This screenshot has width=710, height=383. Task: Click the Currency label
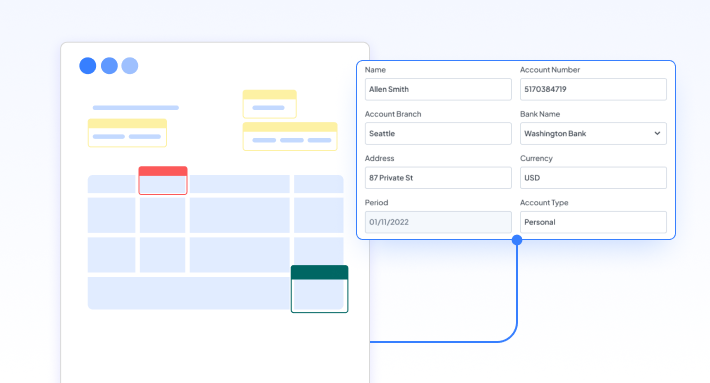pyautogui.click(x=536, y=158)
